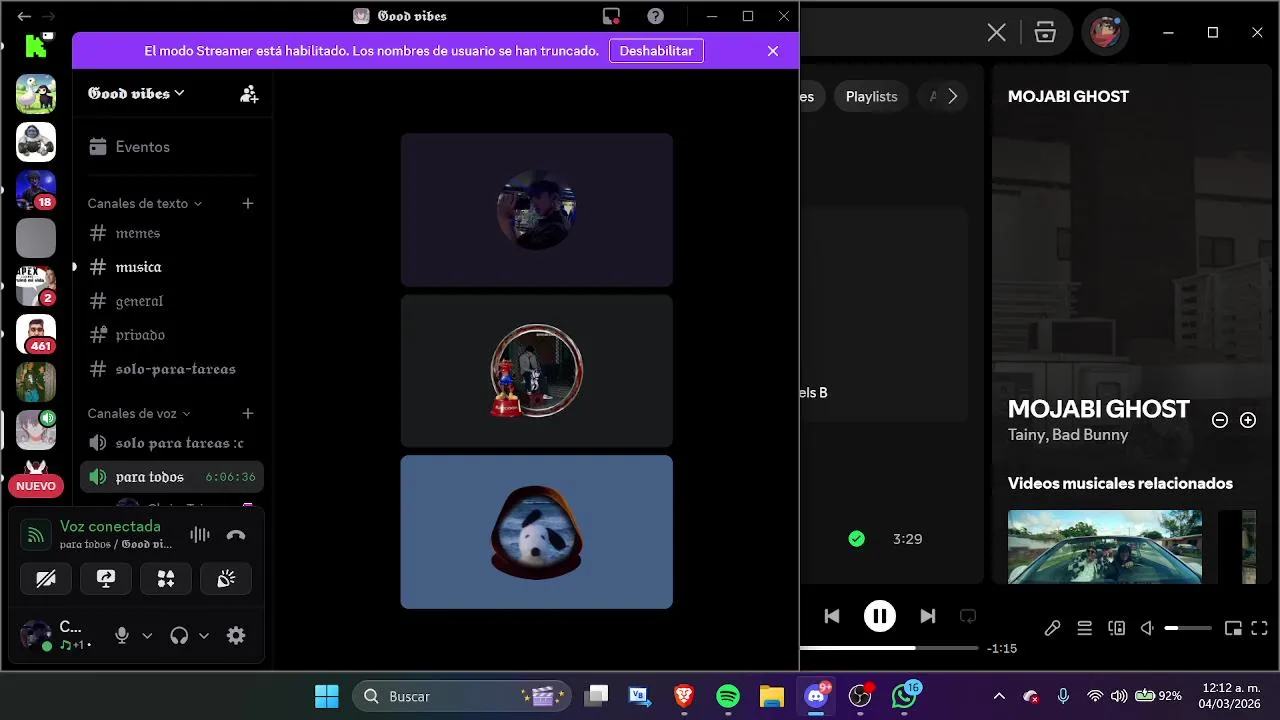Open Spotify lyrics microphone icon
Screen dimensions: 1280x720
(1052, 628)
